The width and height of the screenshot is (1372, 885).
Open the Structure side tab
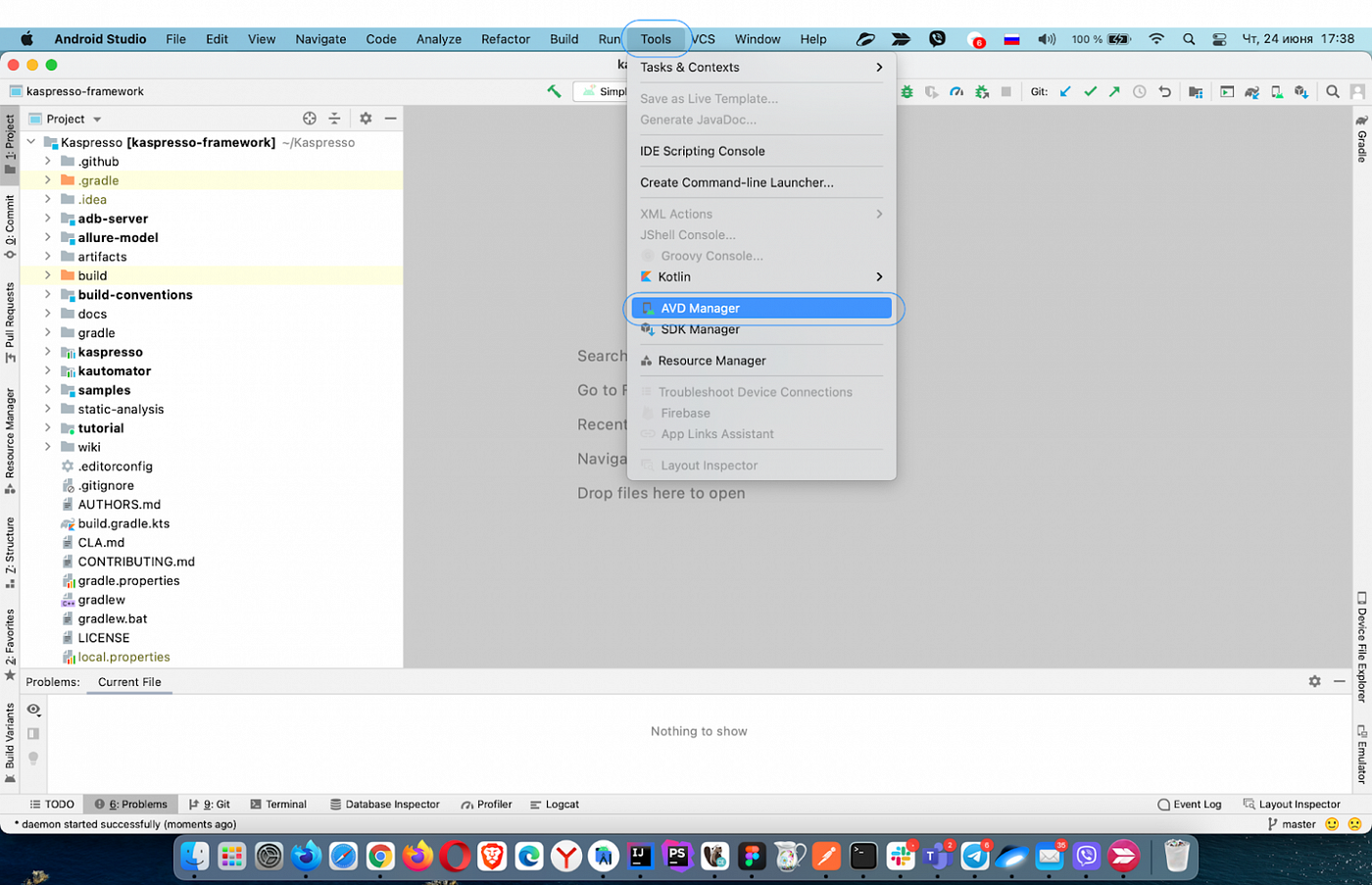point(10,552)
